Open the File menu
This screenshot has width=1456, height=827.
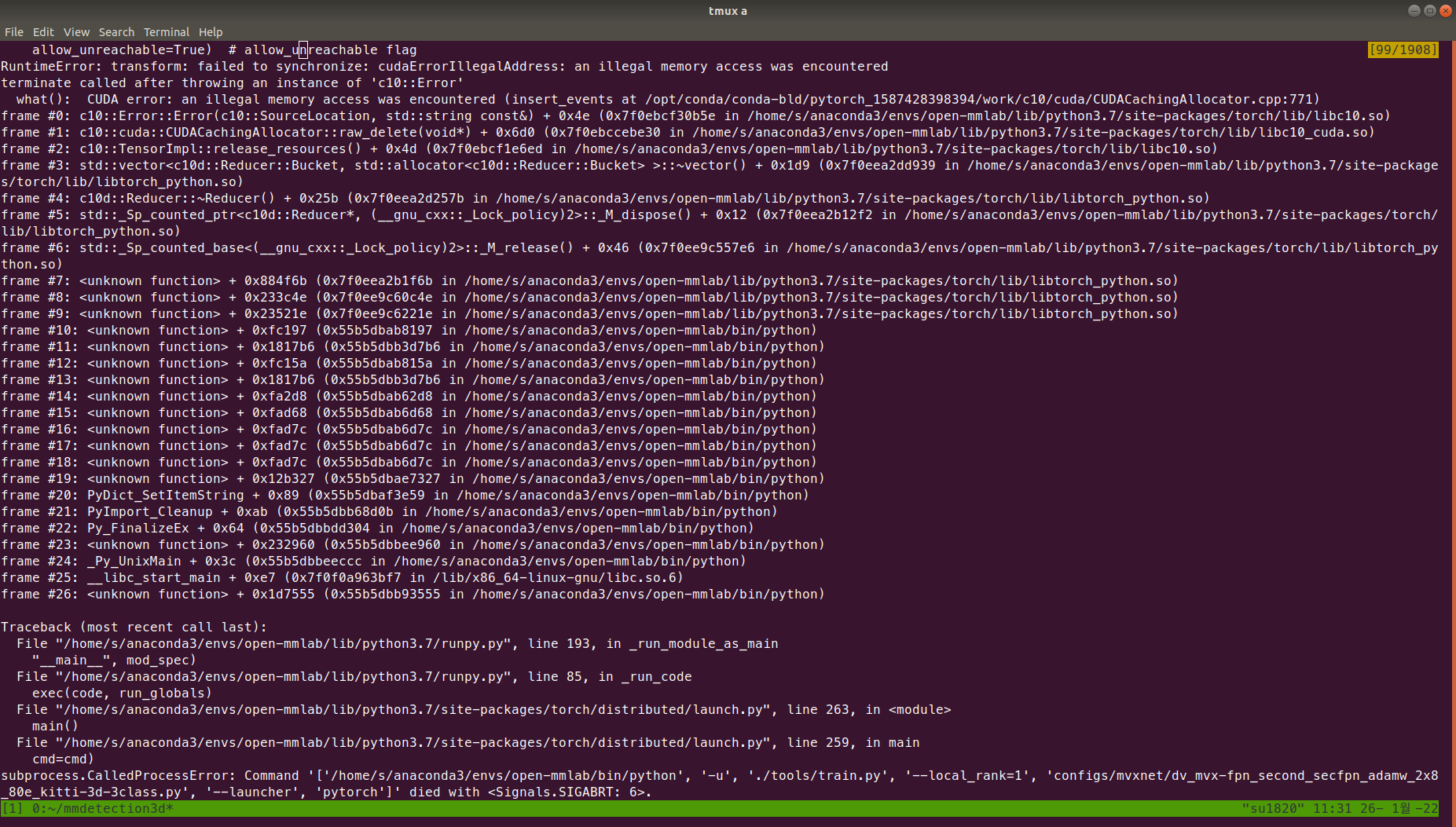point(14,32)
